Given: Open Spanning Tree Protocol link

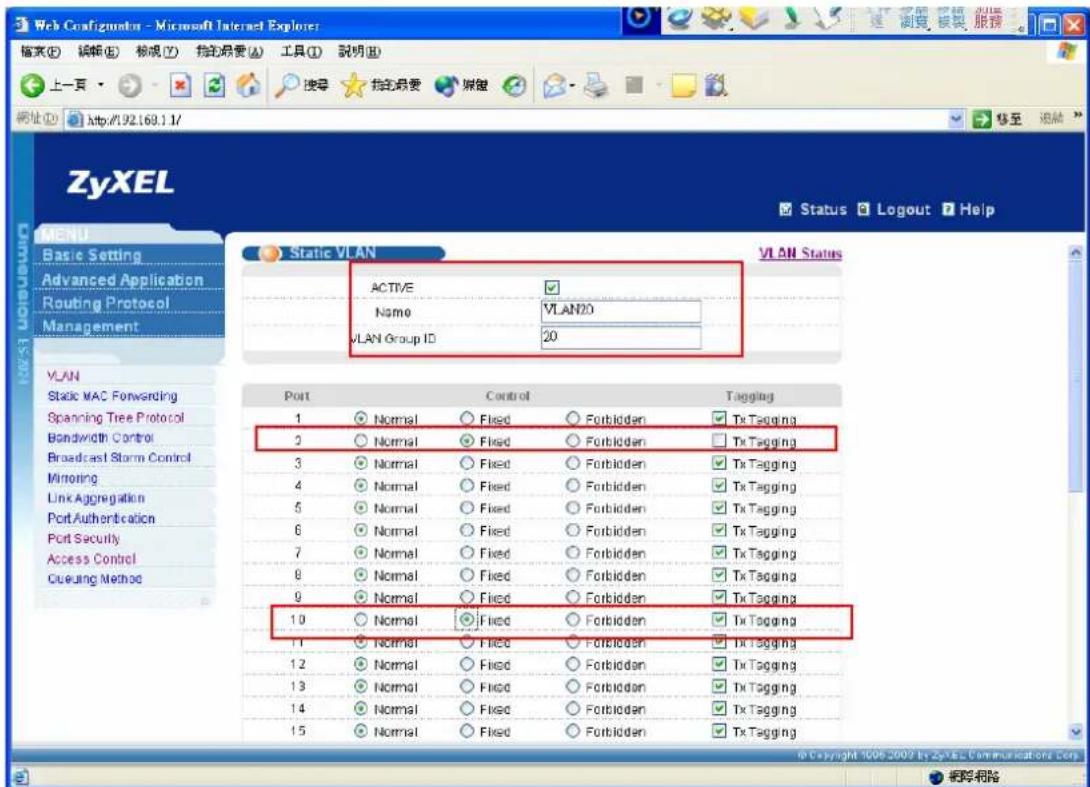Looking at the screenshot, I should tap(115, 418).
